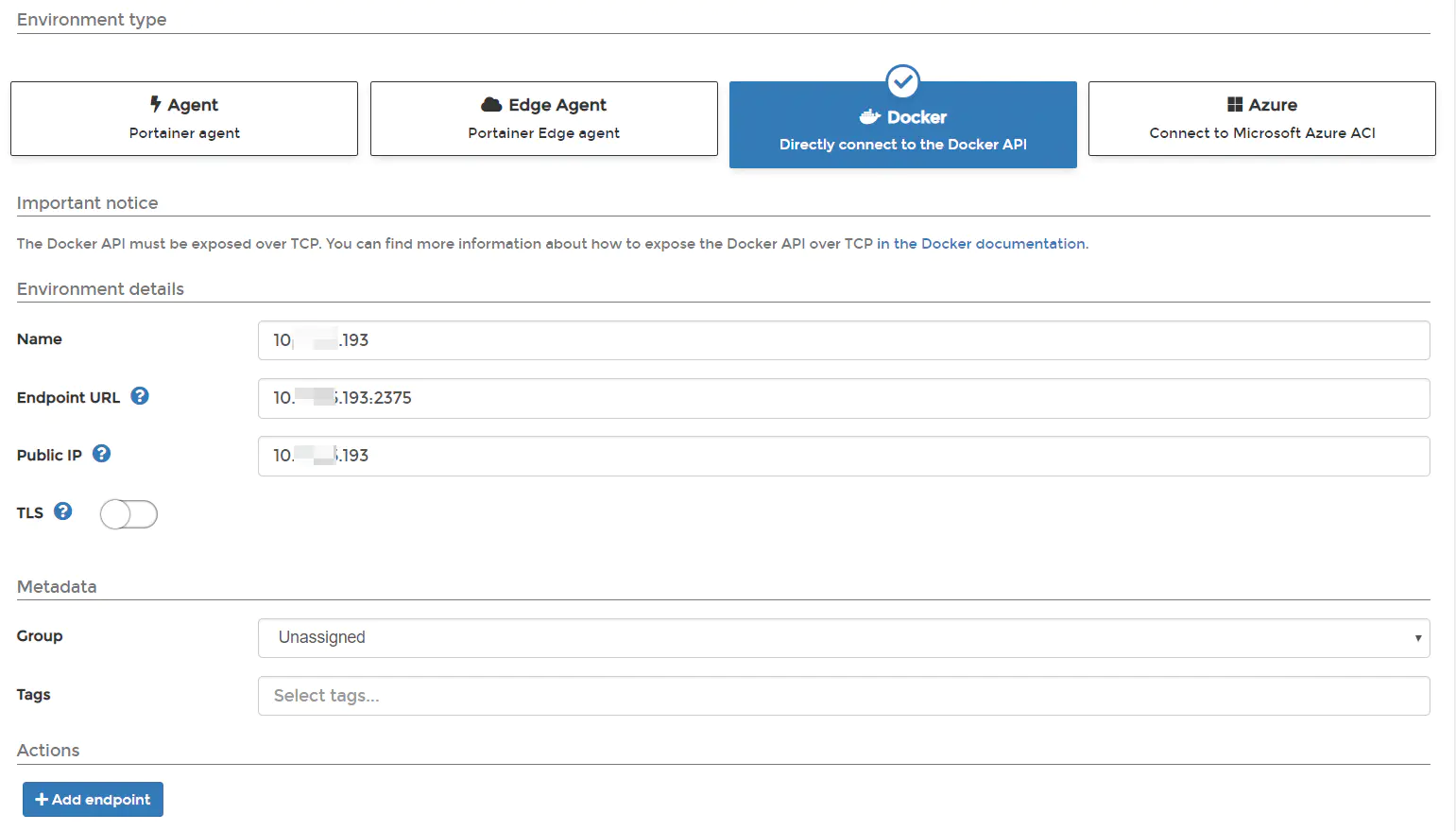Open Endpoint URL help tooltip icon

pos(140,396)
